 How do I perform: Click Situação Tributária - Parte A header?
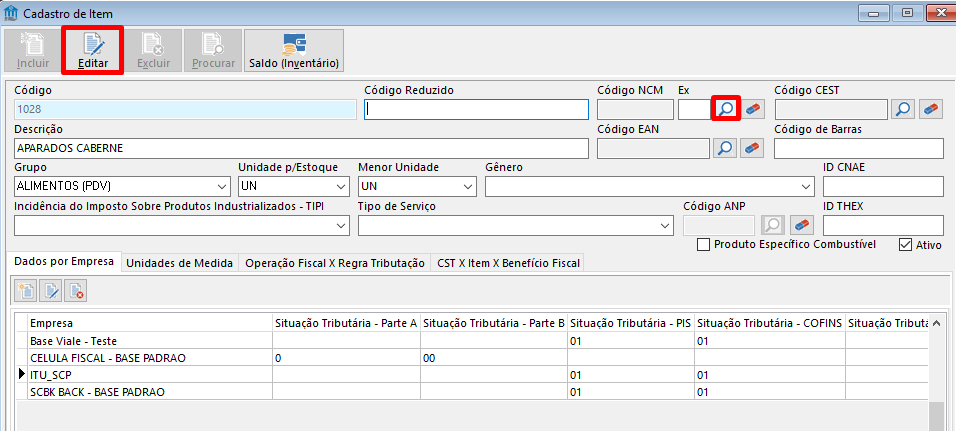[x=346, y=323]
